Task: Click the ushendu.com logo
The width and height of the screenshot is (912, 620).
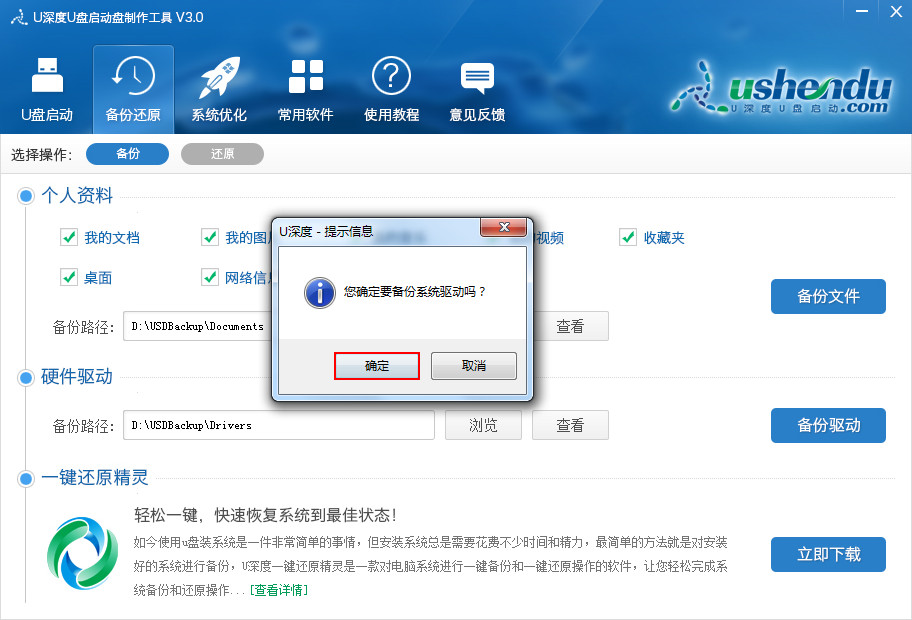Action: click(782, 88)
